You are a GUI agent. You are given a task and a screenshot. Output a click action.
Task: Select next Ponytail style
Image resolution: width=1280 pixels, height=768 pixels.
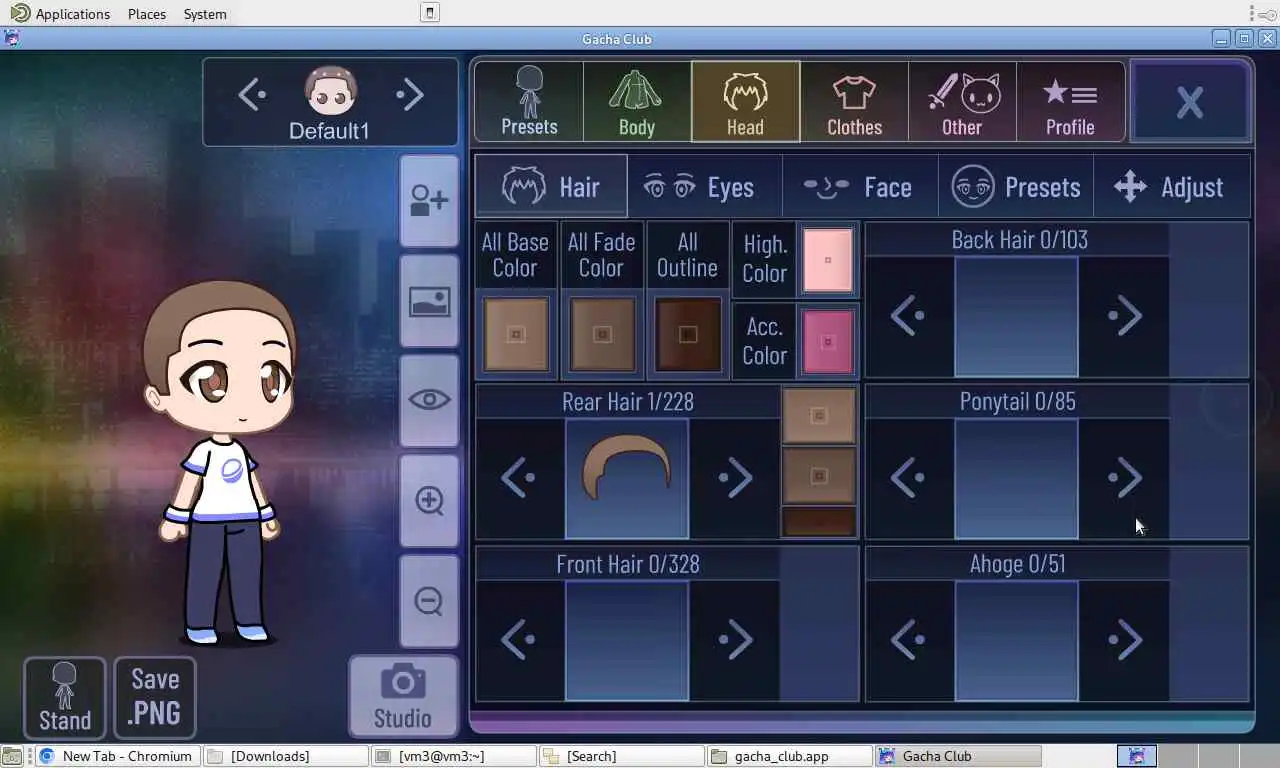point(1125,478)
